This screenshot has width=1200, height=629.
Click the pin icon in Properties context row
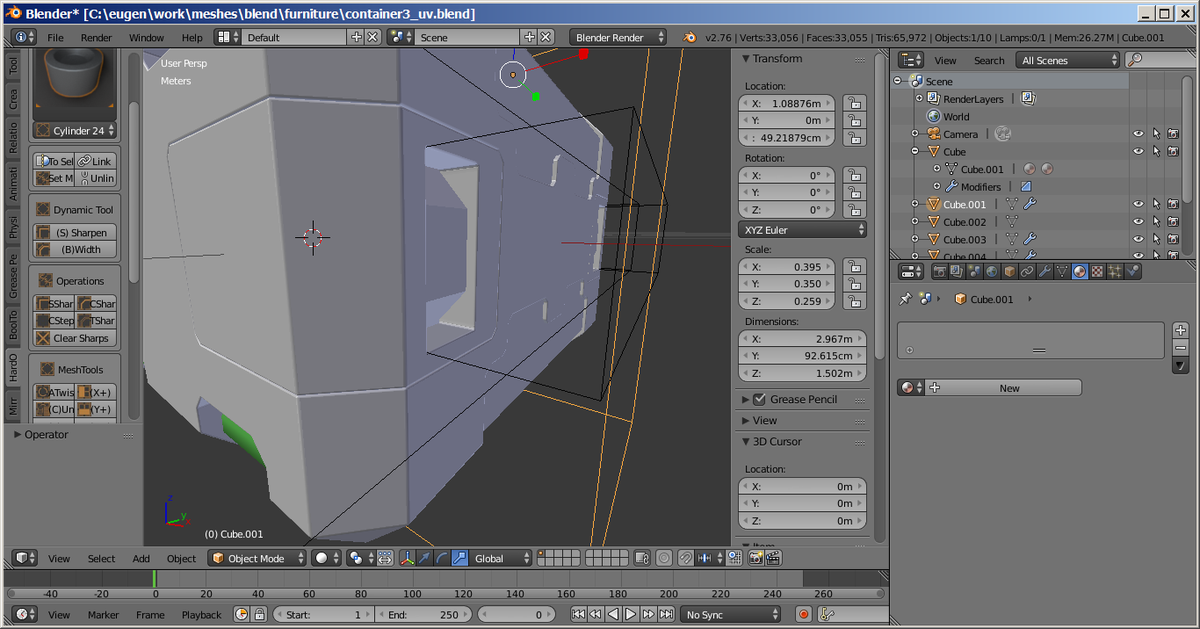[x=905, y=299]
